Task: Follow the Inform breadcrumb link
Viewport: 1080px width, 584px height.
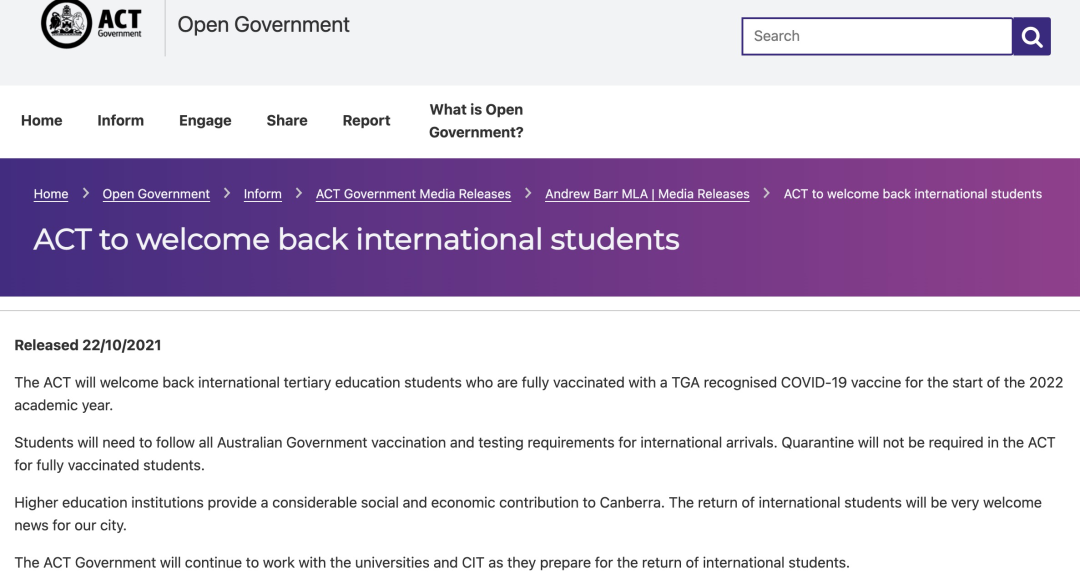Action: click(262, 194)
